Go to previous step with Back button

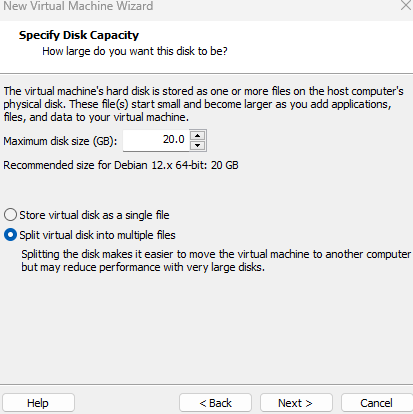coord(215,403)
